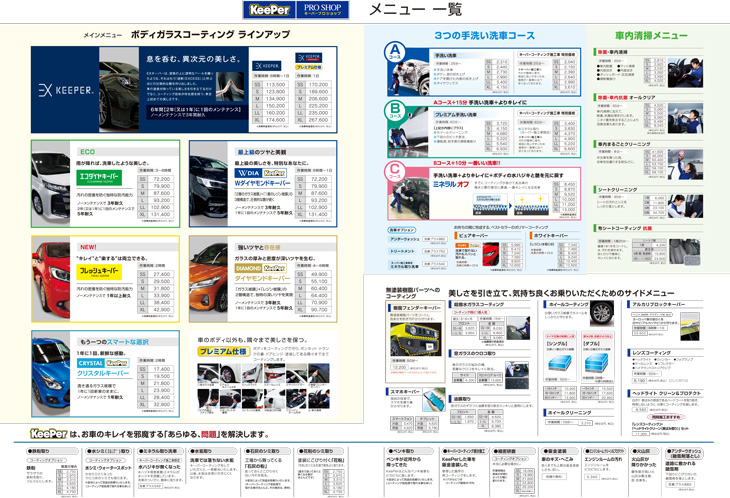Click the 超撥水ガラスコーティング title
This screenshot has height=498, width=730.
click(479, 304)
